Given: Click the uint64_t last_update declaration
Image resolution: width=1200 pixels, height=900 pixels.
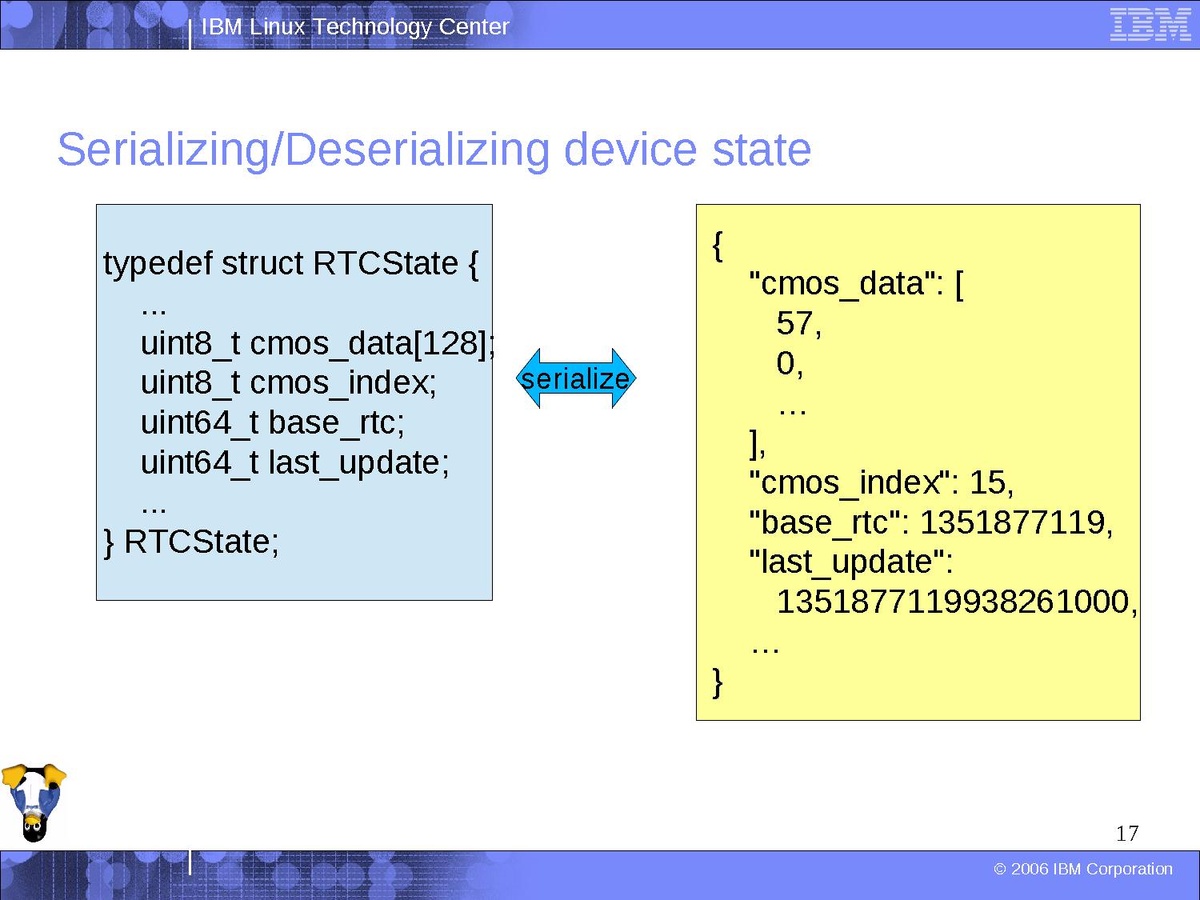Looking at the screenshot, I should (295, 463).
